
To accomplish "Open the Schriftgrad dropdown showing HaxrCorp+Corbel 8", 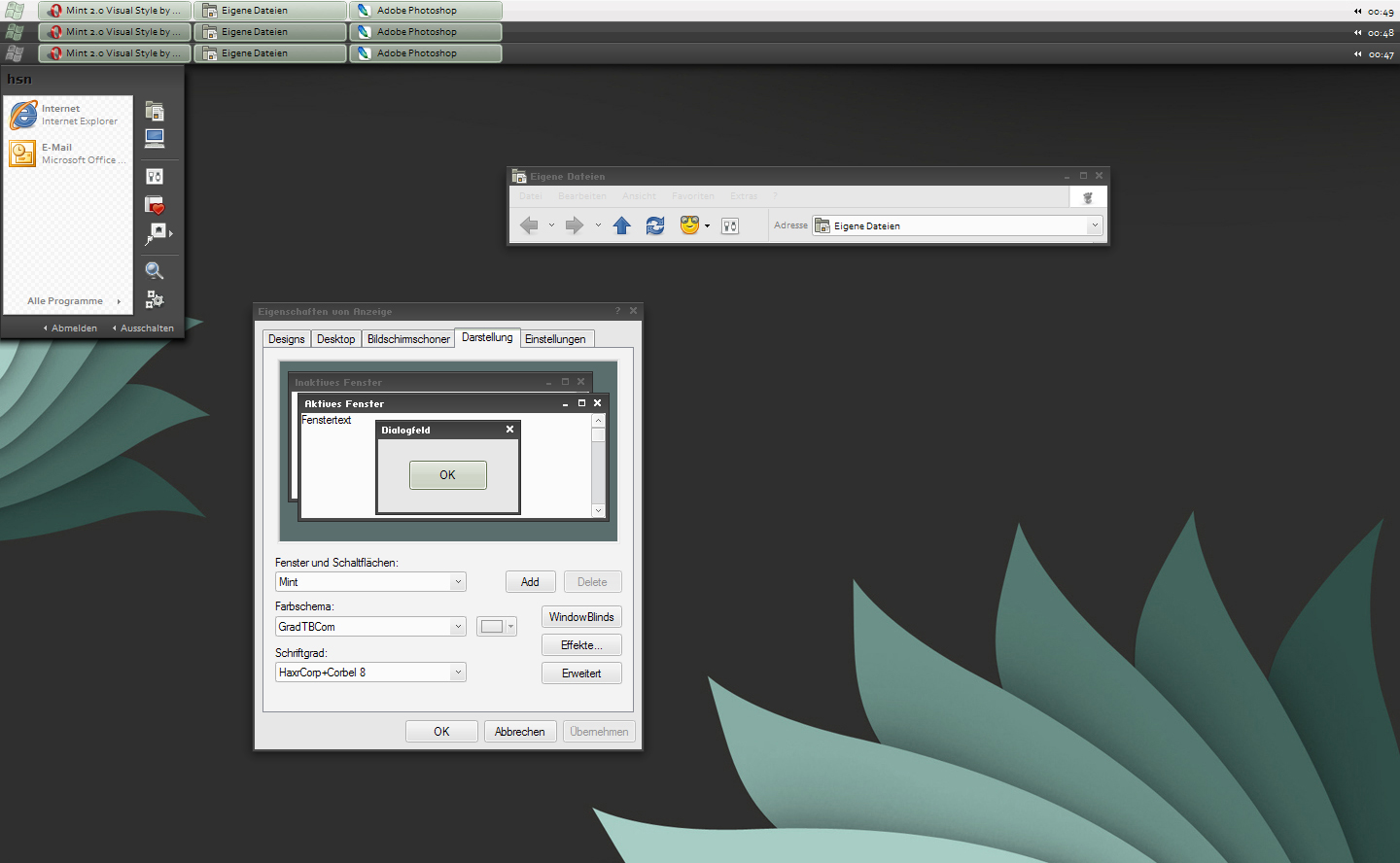I will pos(370,673).
